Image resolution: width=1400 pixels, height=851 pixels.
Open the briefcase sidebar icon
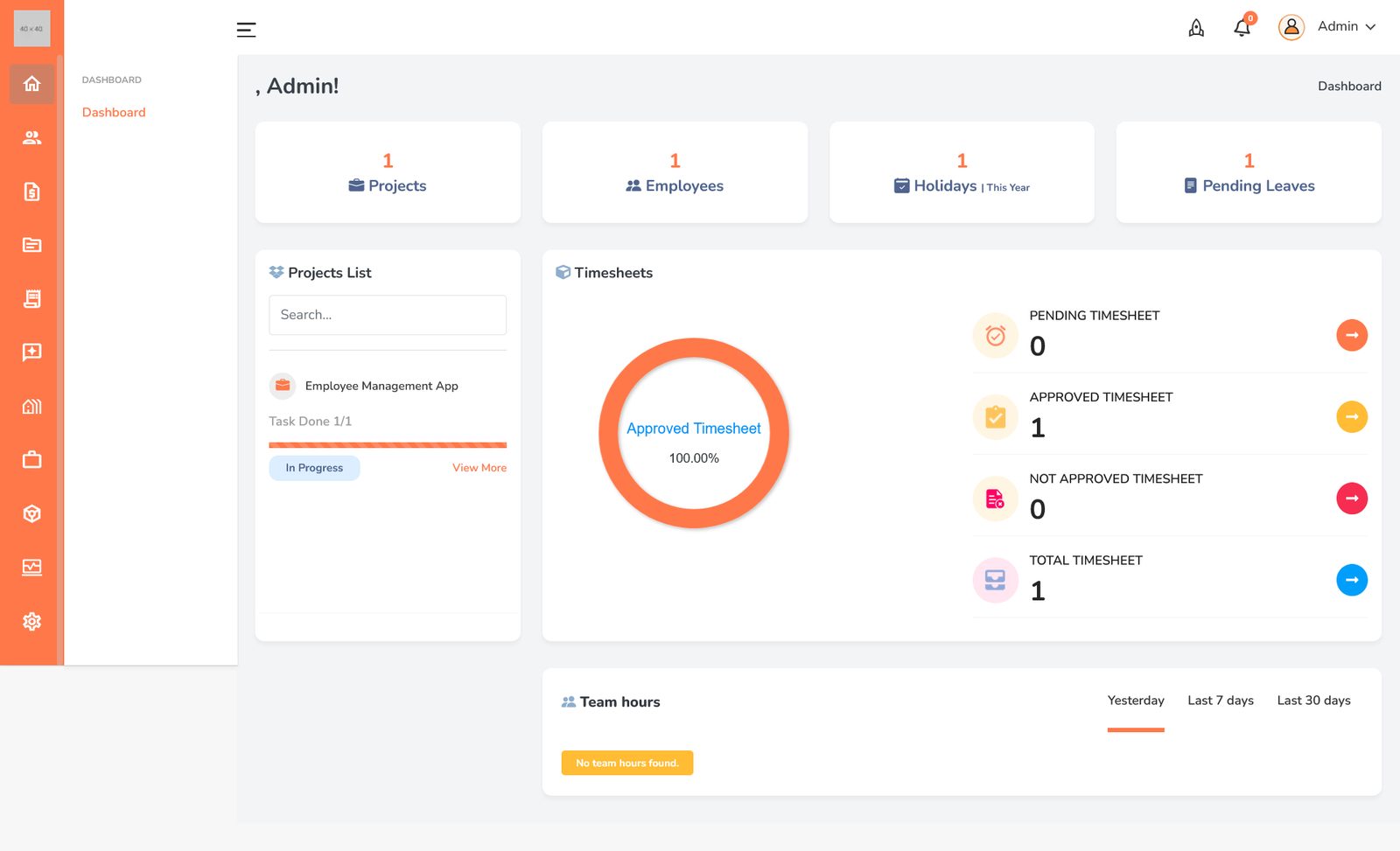(x=31, y=460)
